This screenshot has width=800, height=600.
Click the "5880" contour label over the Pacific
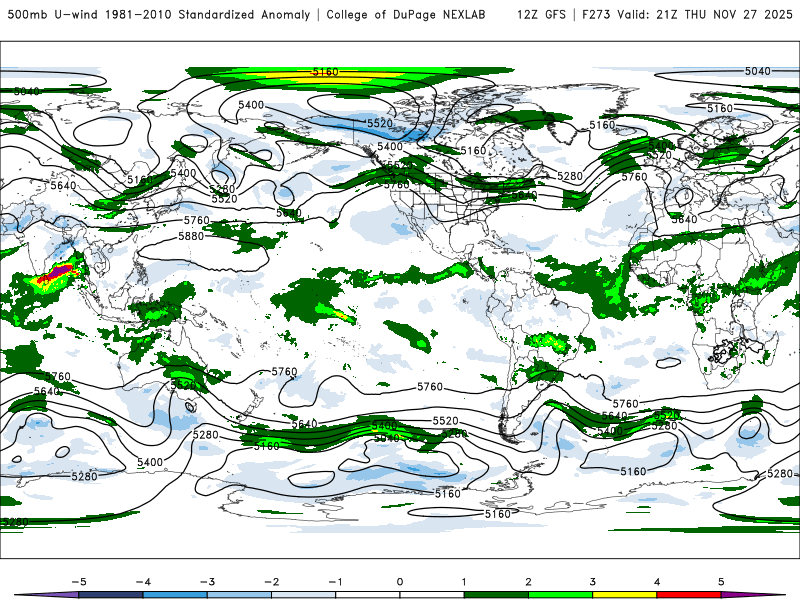pyautogui.click(x=191, y=236)
